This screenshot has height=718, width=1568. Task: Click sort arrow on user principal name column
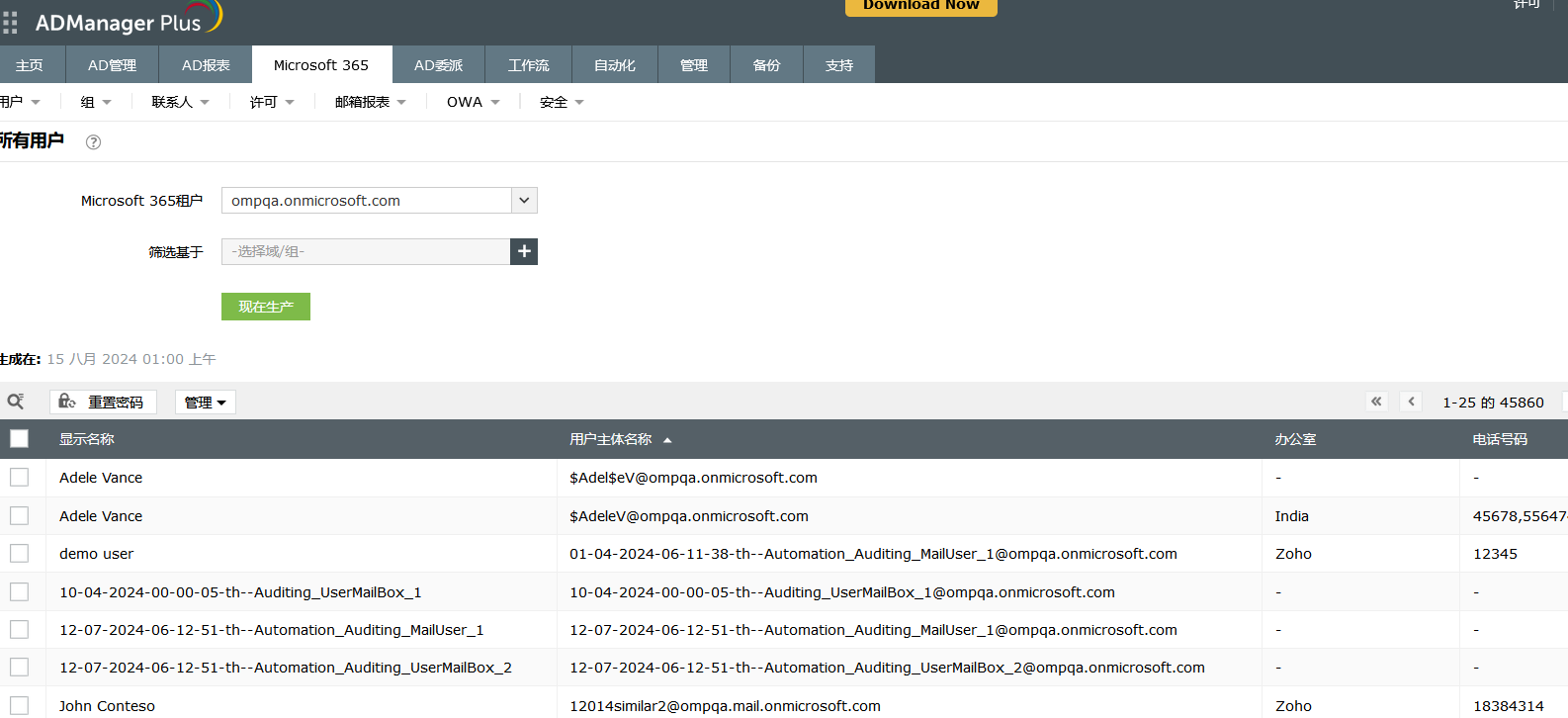click(667, 440)
